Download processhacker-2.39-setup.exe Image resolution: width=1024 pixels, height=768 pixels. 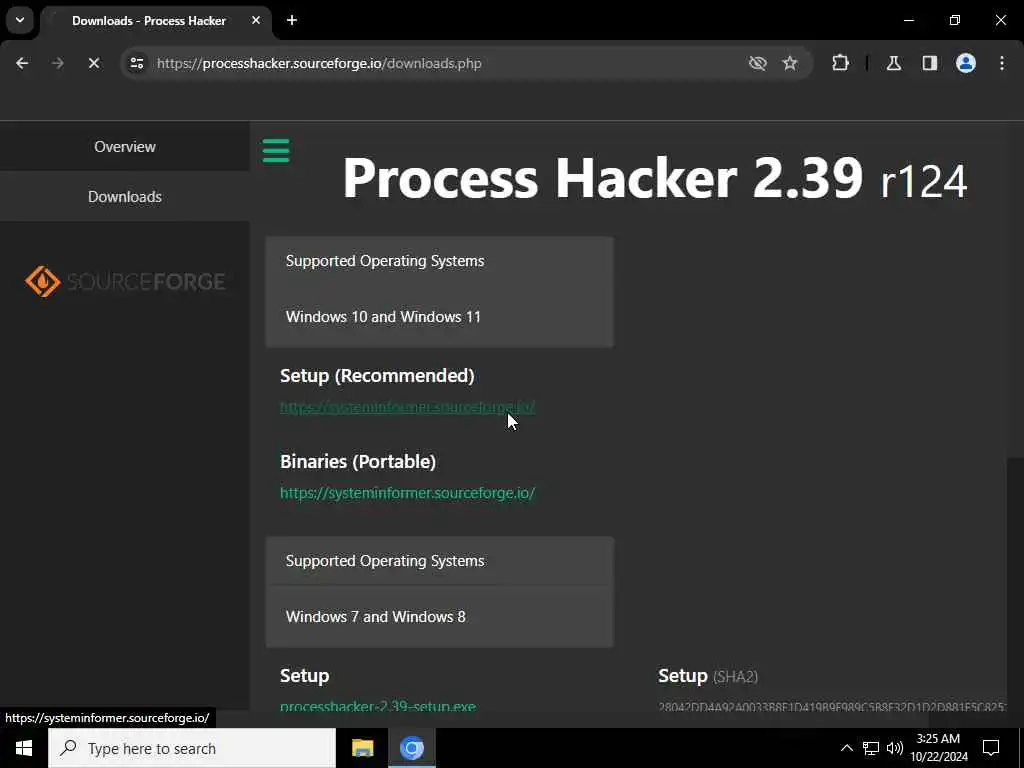[377, 706]
